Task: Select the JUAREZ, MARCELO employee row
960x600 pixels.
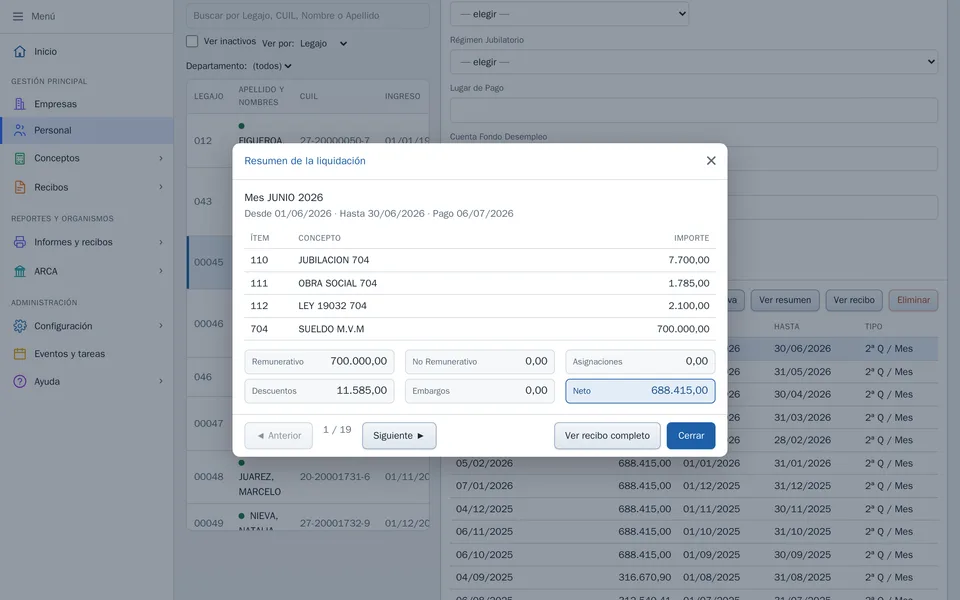Action: coord(308,477)
